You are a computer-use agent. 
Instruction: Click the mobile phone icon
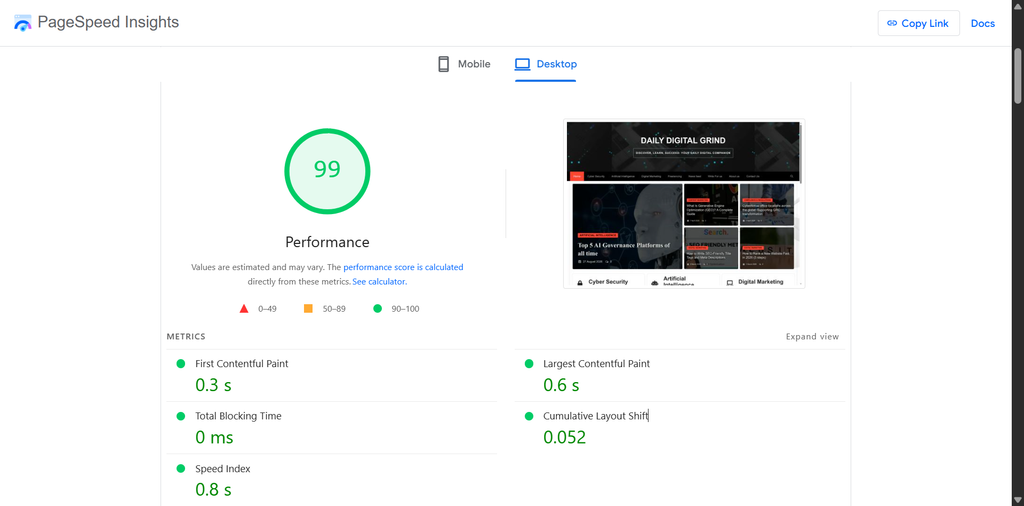[443, 64]
